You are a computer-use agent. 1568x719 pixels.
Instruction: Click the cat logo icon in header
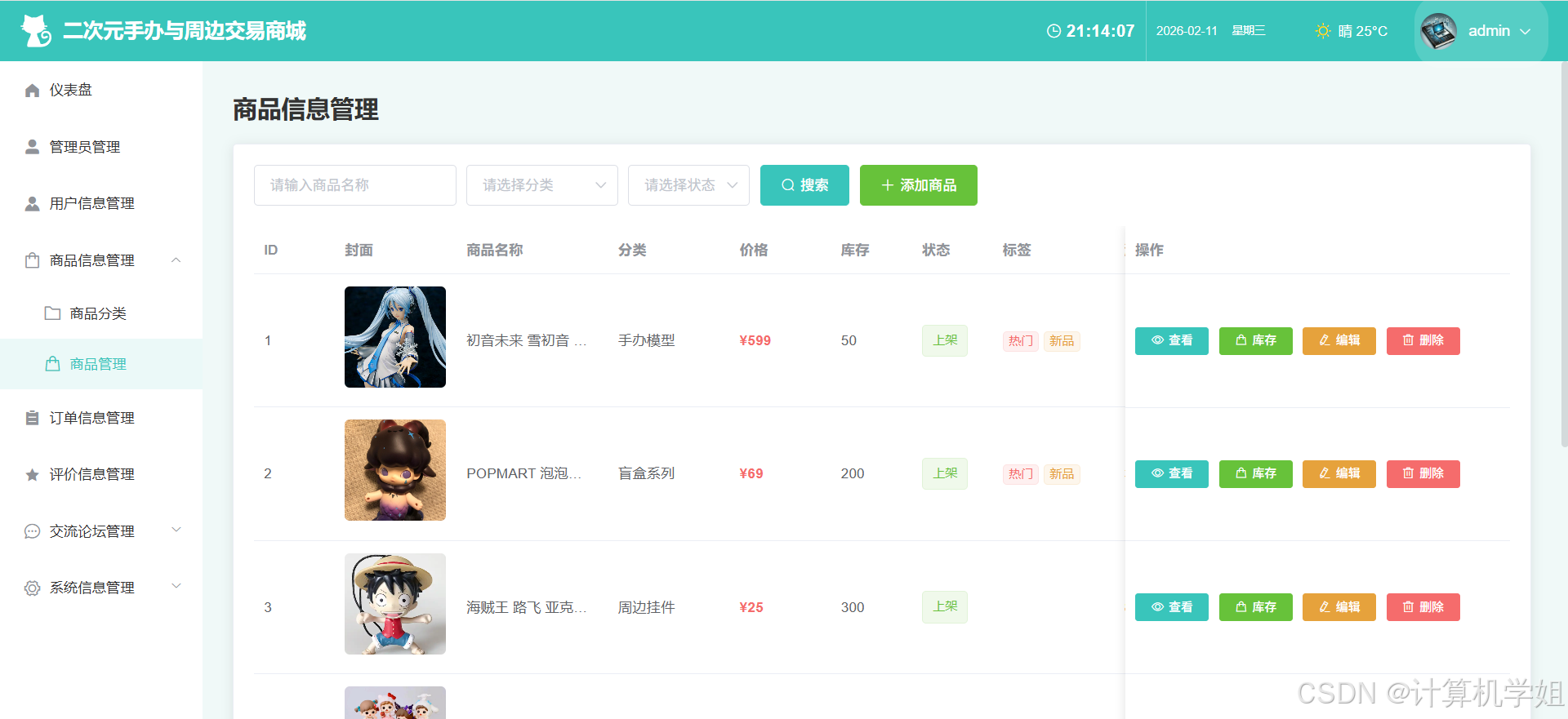(x=36, y=31)
